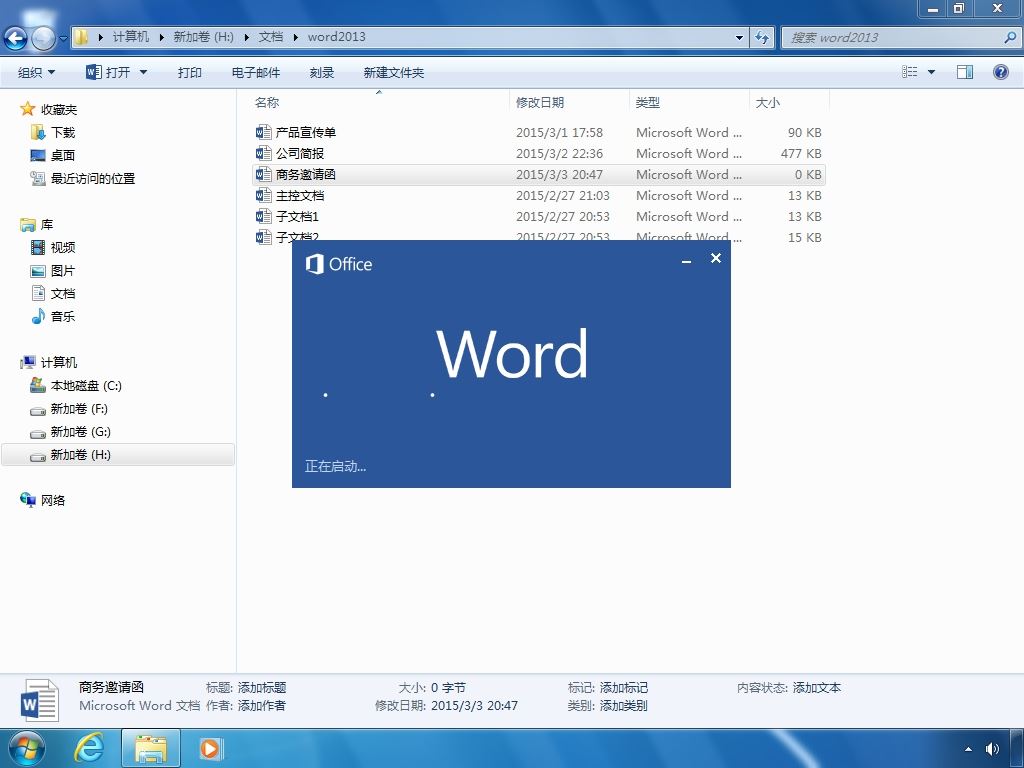Click the refresh button beside address bar
This screenshot has width=1024, height=768.
(763, 37)
